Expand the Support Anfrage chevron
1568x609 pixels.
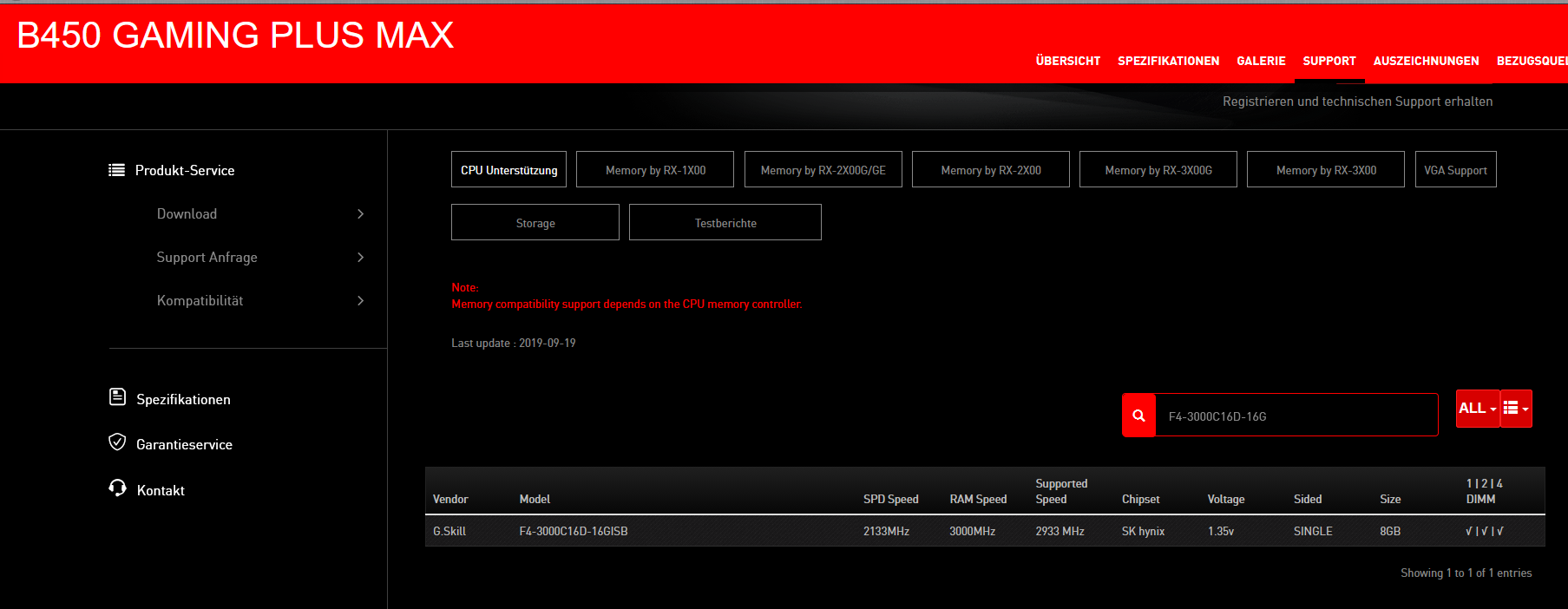361,258
